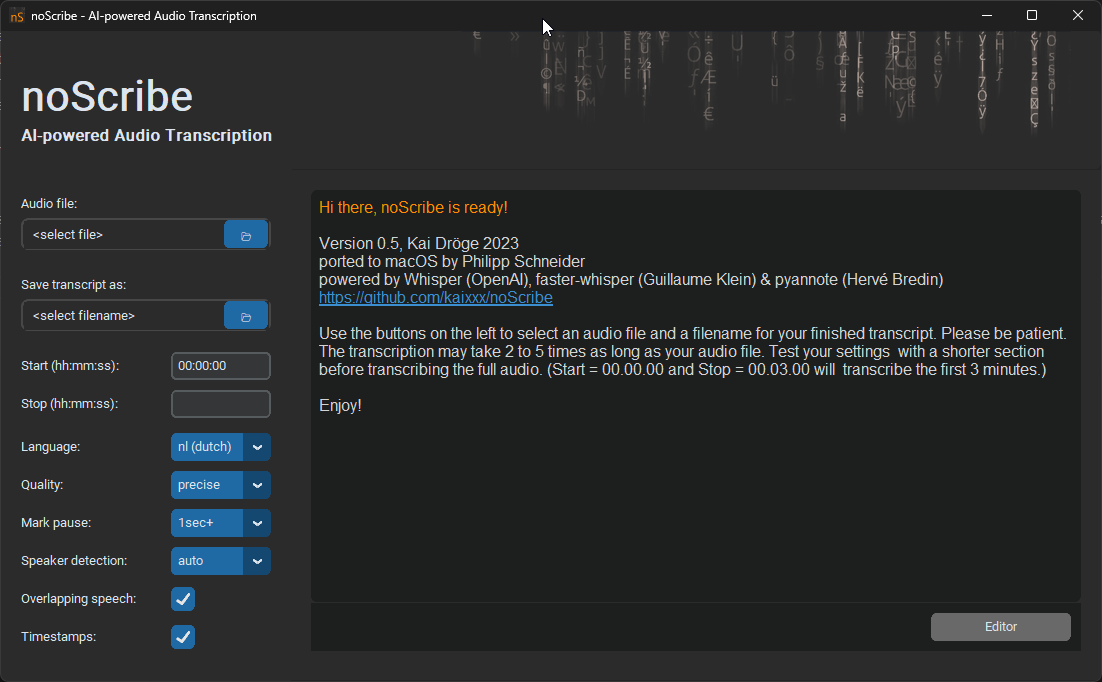Click the folder icon for Audio file

pyautogui.click(x=246, y=236)
